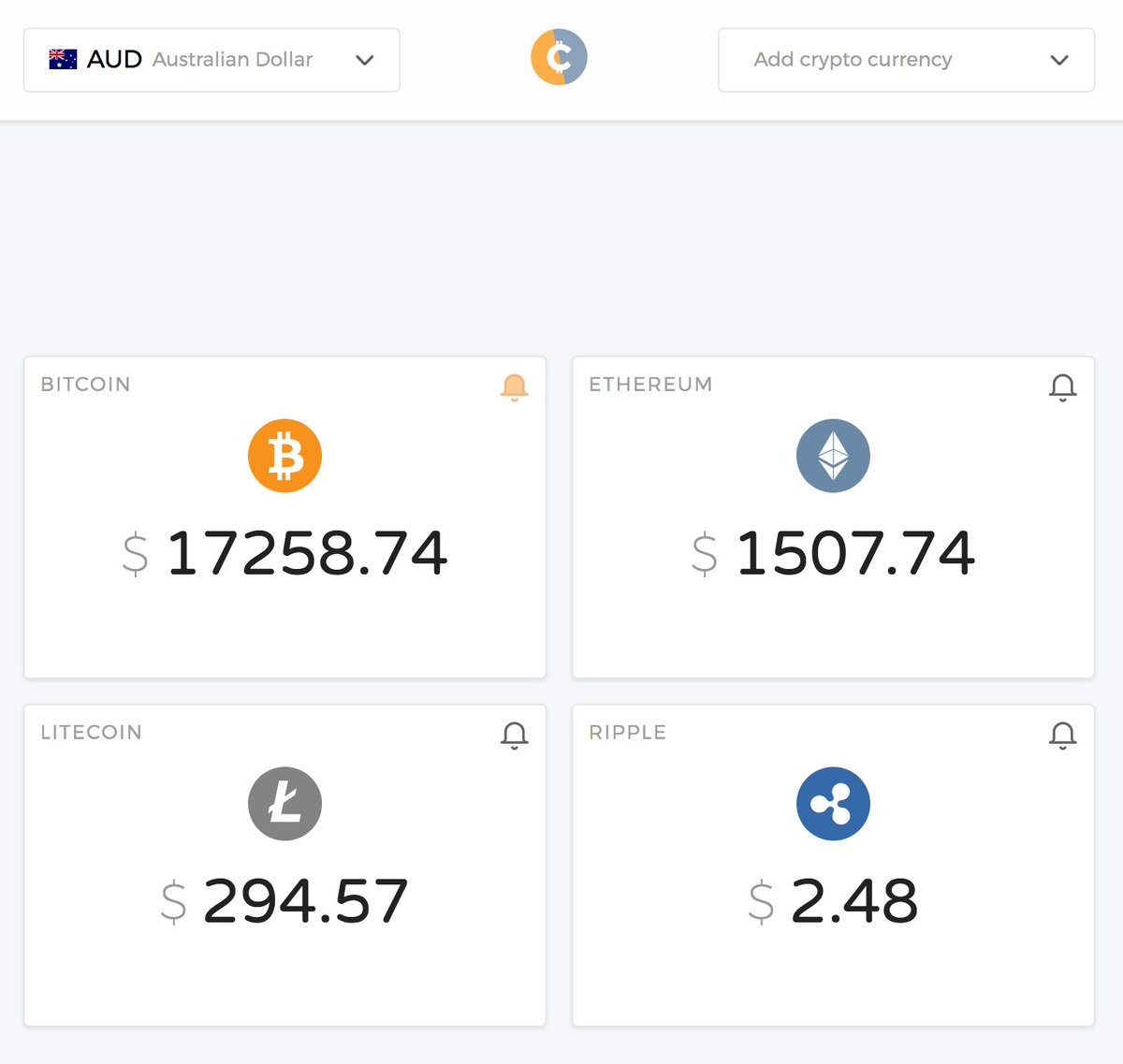
Task: Click the Australian flag icon
Action: pos(63,60)
